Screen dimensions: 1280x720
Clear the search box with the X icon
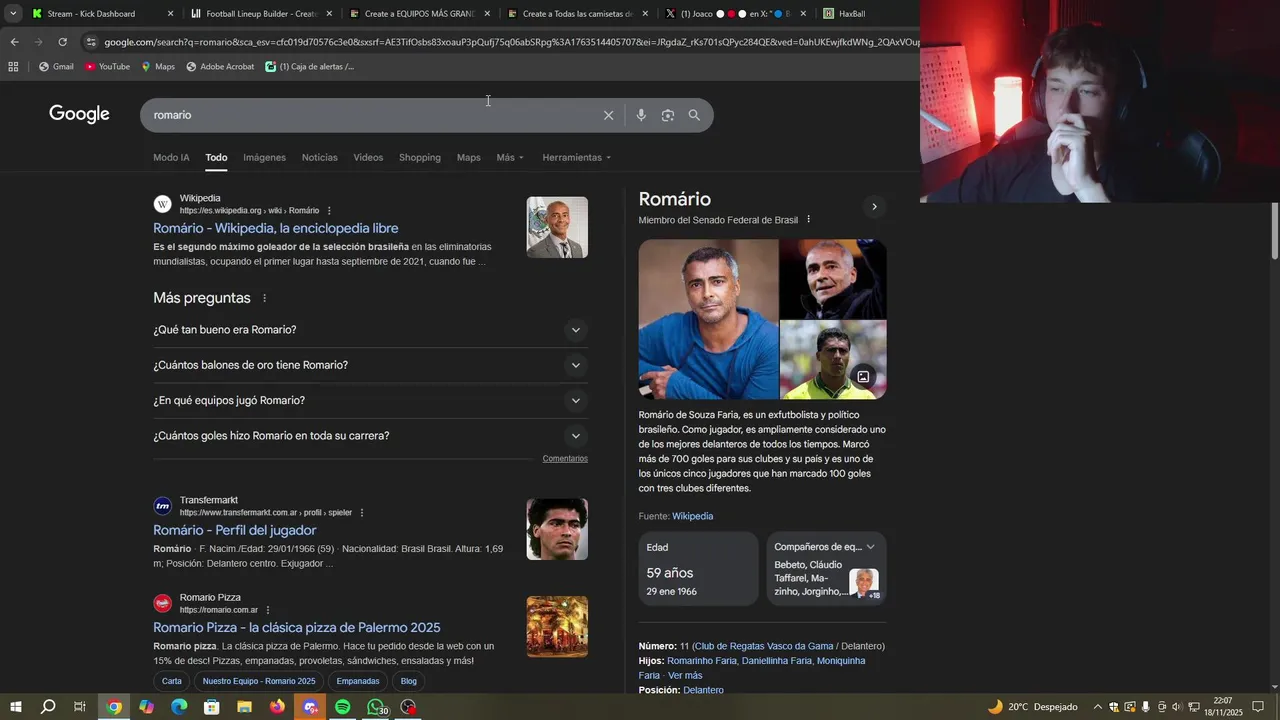[x=608, y=115]
